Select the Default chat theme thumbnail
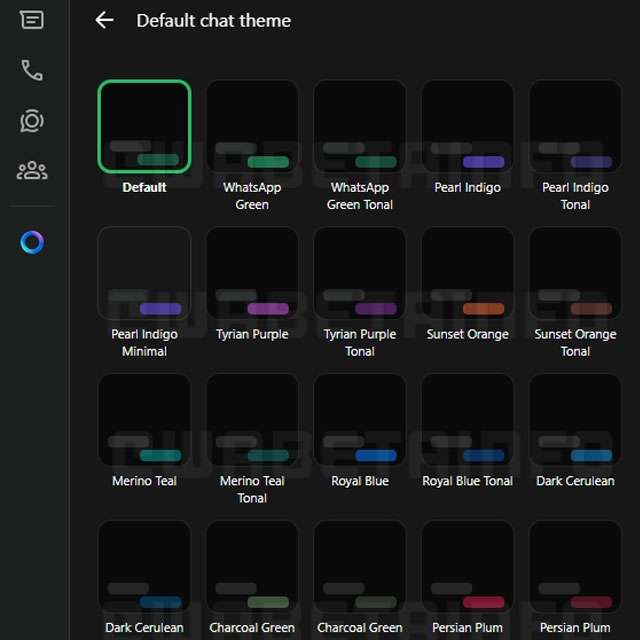The width and height of the screenshot is (640, 640). click(144, 127)
